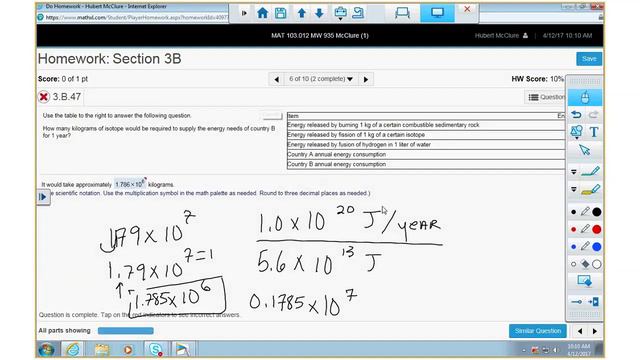Pick the large black dot pen
The image size is (640, 360).
(x=597, y=212)
